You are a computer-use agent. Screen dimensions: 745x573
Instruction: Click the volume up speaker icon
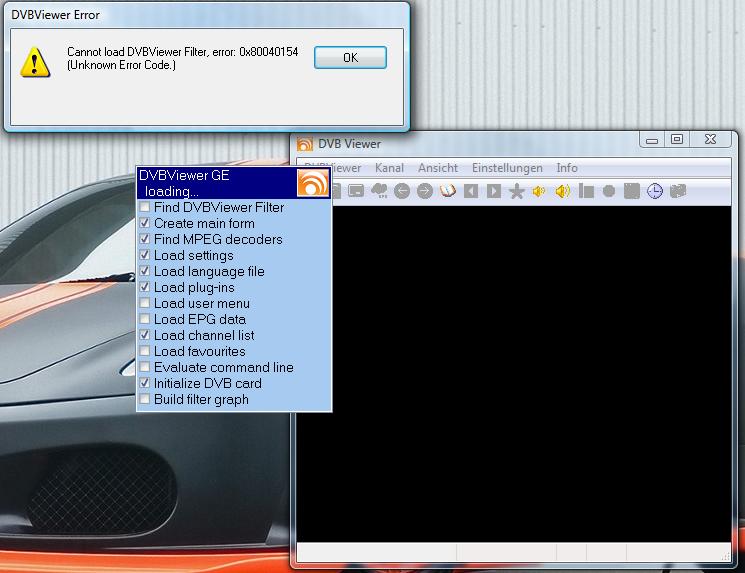[562, 191]
